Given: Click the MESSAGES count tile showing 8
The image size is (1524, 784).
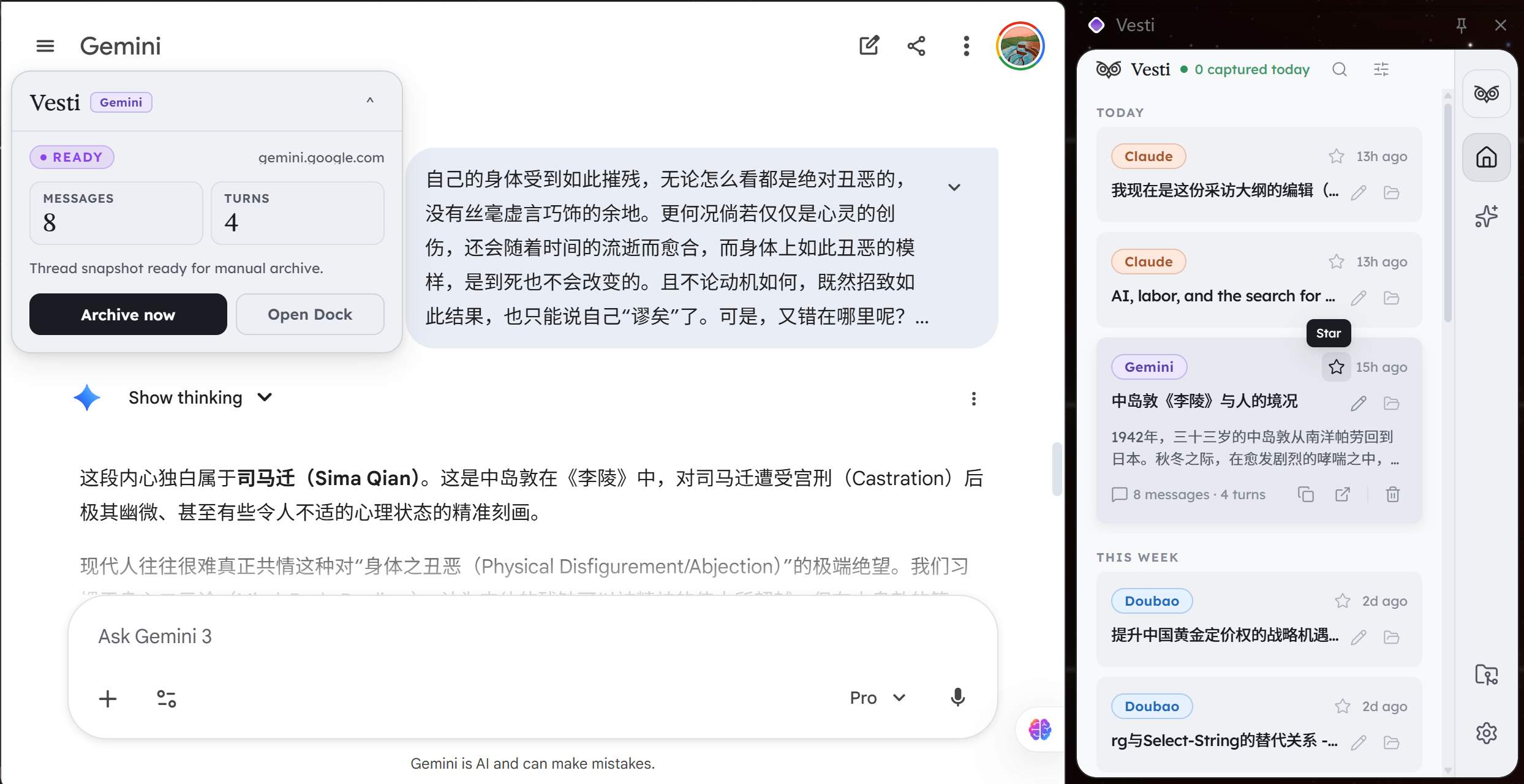Looking at the screenshot, I should point(116,213).
